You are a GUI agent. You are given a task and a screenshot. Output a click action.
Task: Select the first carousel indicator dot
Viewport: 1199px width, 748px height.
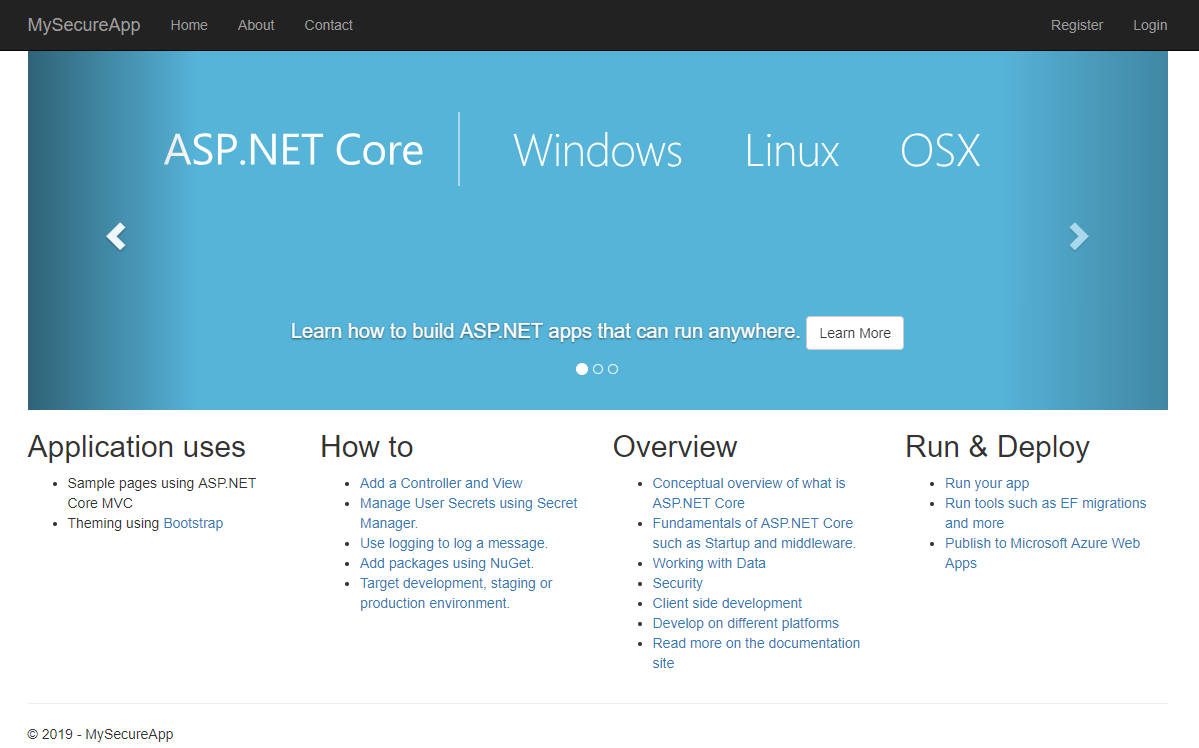pyautogui.click(x=582, y=369)
